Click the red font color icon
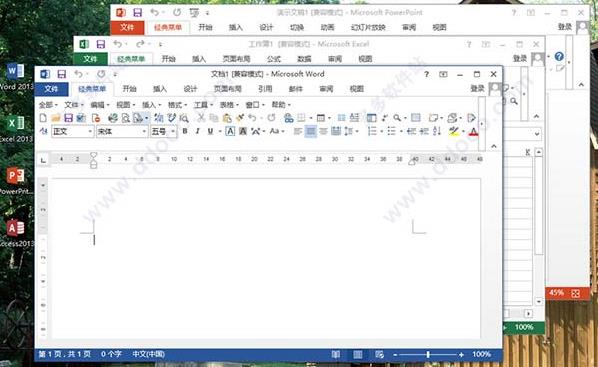This screenshot has height=367, width=598. [473, 132]
